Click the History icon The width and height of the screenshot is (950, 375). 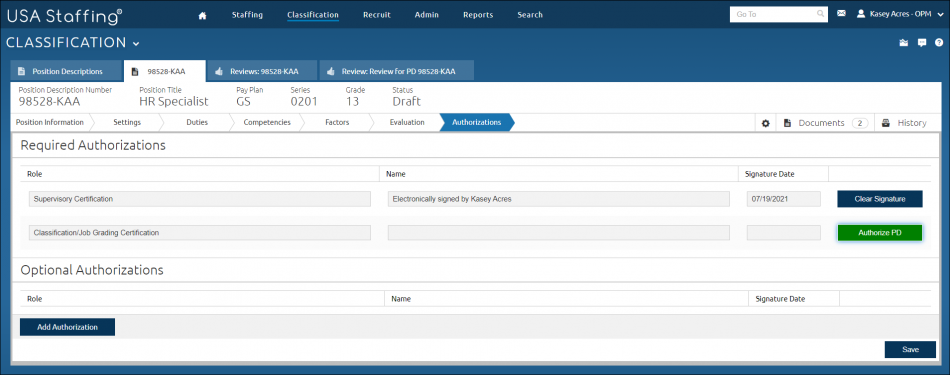(x=886, y=123)
